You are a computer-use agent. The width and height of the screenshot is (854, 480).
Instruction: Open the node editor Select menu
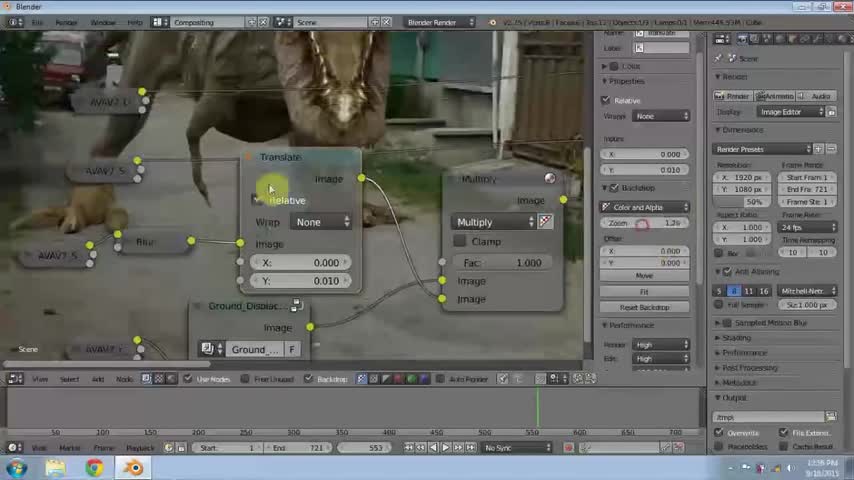point(69,379)
